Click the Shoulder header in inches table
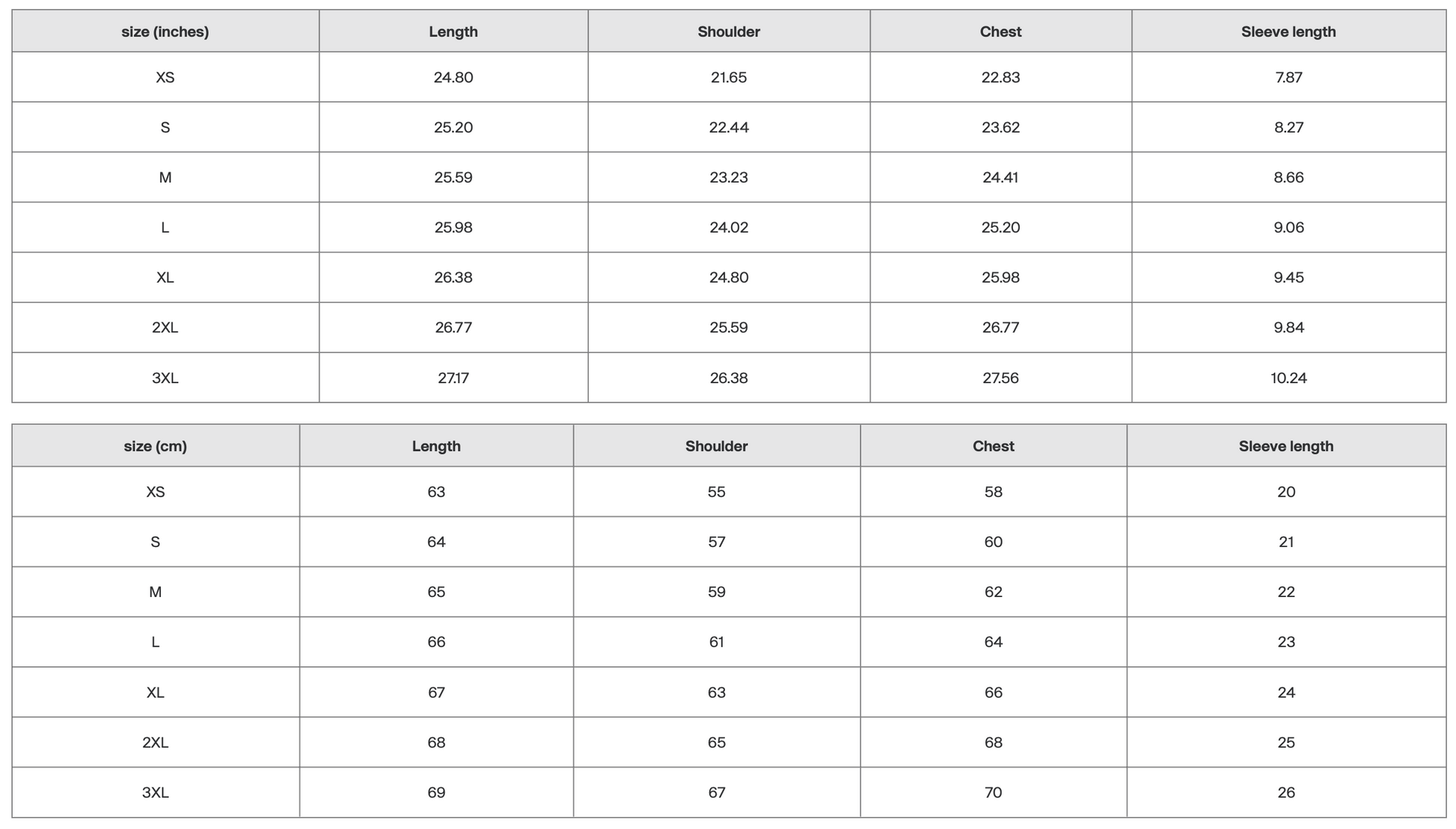This screenshot has width=1456, height=829. (x=728, y=31)
